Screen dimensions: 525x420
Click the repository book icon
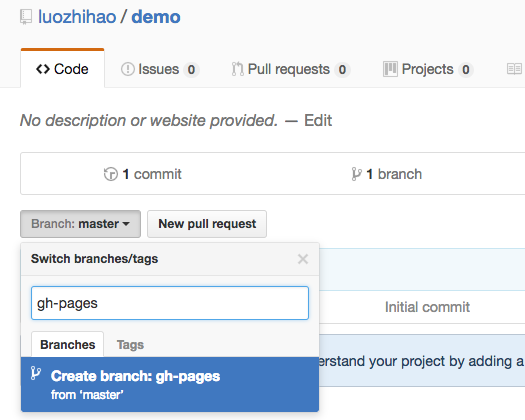pyautogui.click(x=26, y=17)
